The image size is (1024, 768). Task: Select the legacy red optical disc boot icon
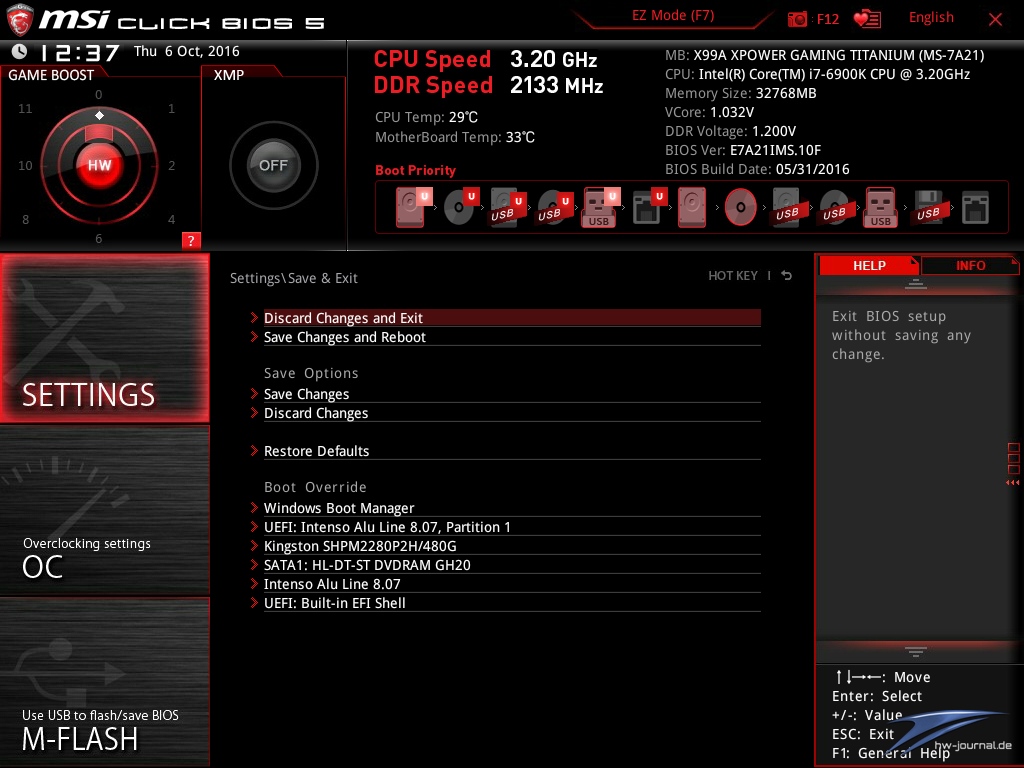click(741, 207)
